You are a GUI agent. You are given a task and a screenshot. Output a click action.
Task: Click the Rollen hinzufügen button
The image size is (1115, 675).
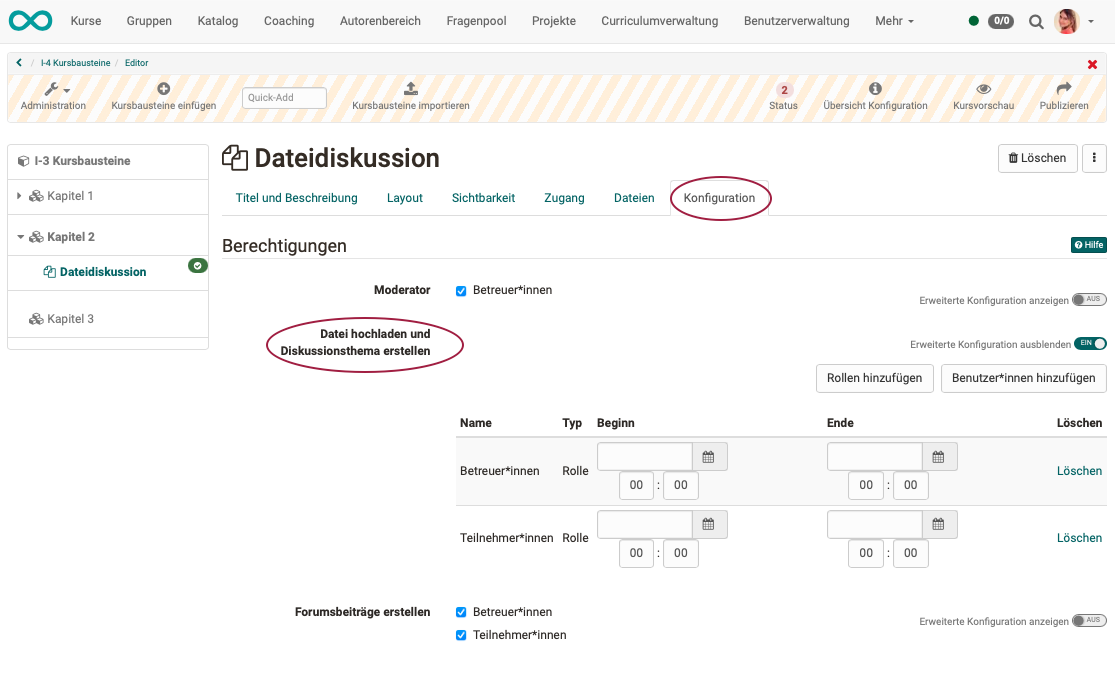[874, 378]
